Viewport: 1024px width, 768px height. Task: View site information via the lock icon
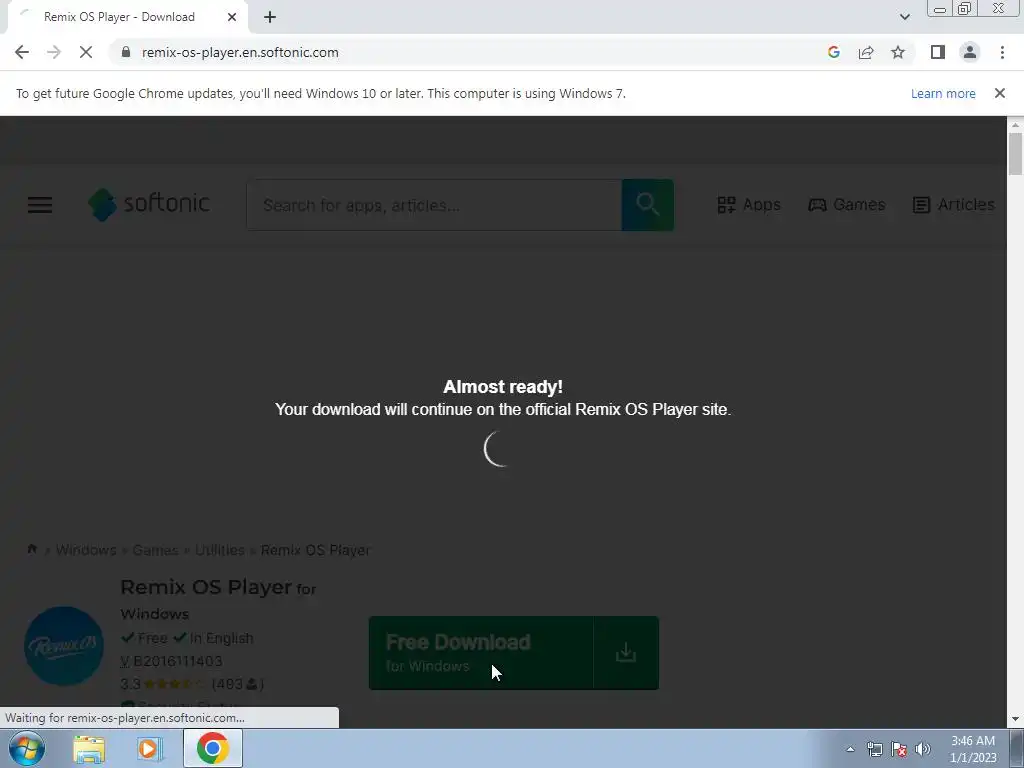pos(126,52)
